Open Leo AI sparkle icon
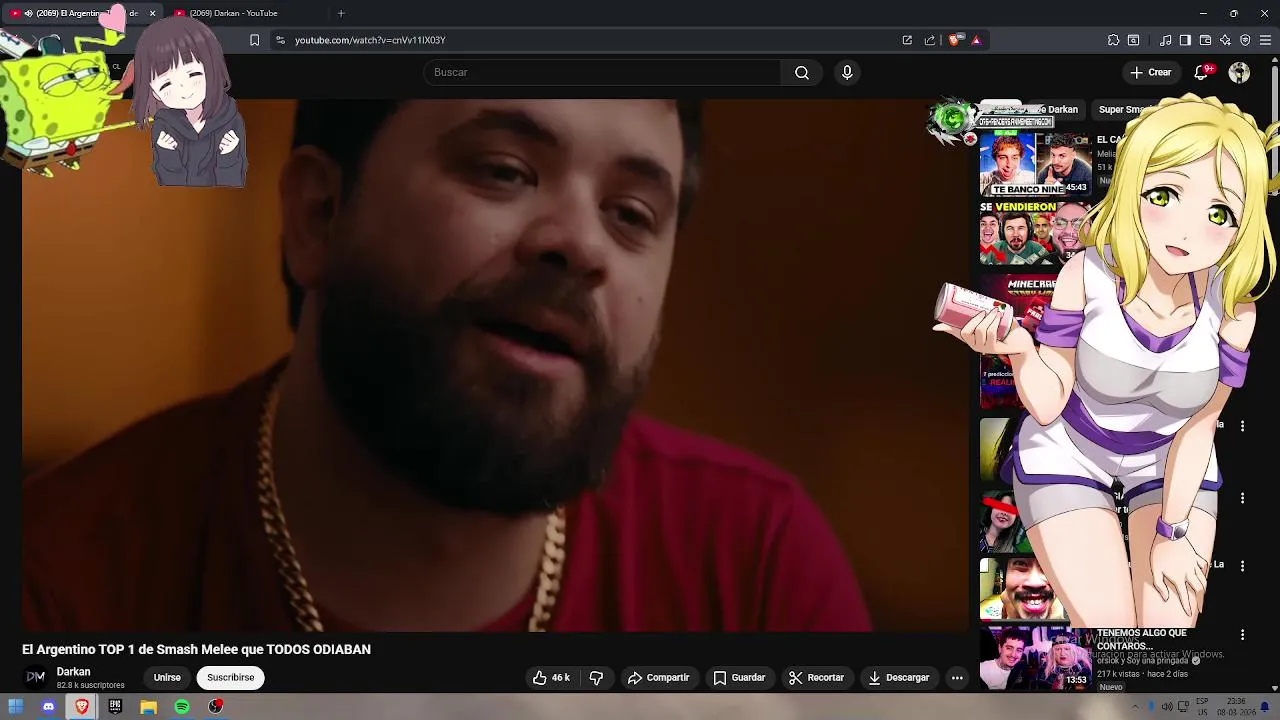Viewport: 1280px width, 720px height. [1225, 40]
